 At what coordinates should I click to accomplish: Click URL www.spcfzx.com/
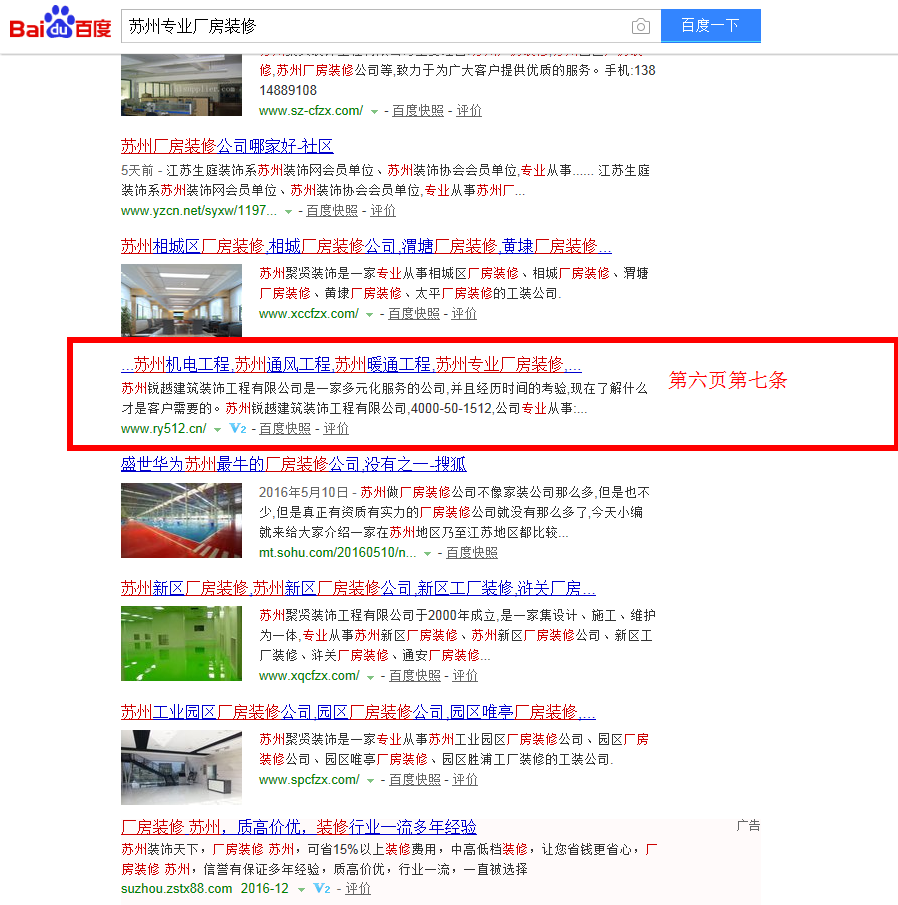point(309,779)
